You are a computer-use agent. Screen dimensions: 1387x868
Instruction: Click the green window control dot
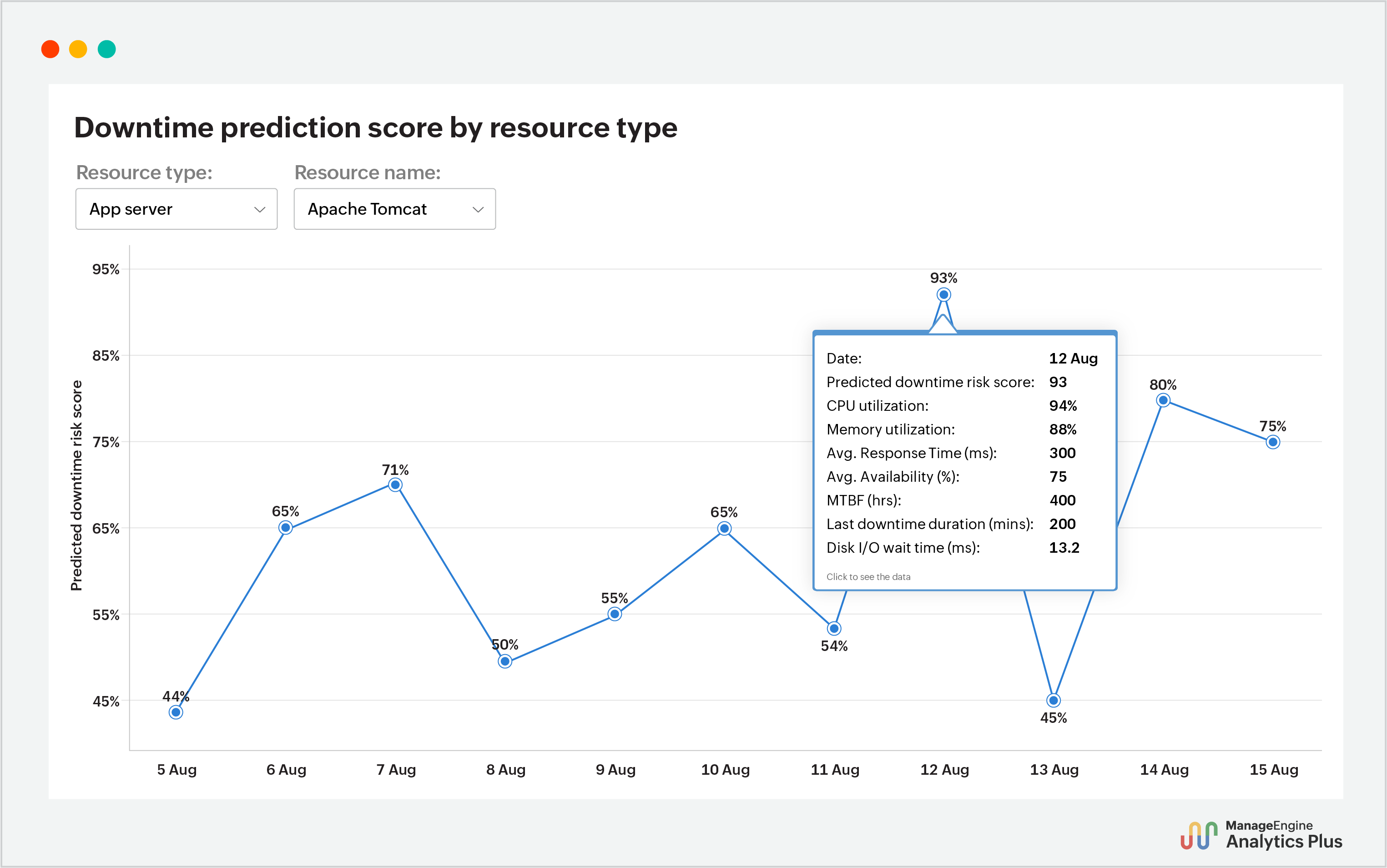pyautogui.click(x=107, y=49)
